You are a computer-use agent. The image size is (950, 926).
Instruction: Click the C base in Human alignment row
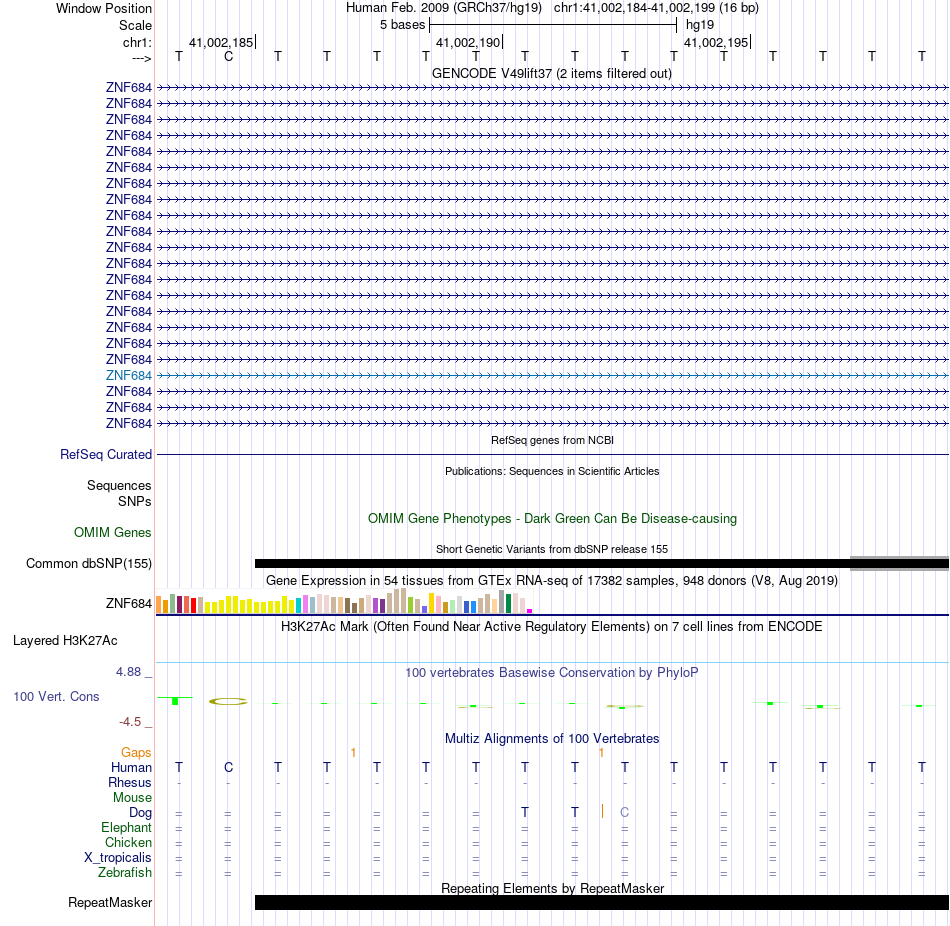[x=228, y=767]
